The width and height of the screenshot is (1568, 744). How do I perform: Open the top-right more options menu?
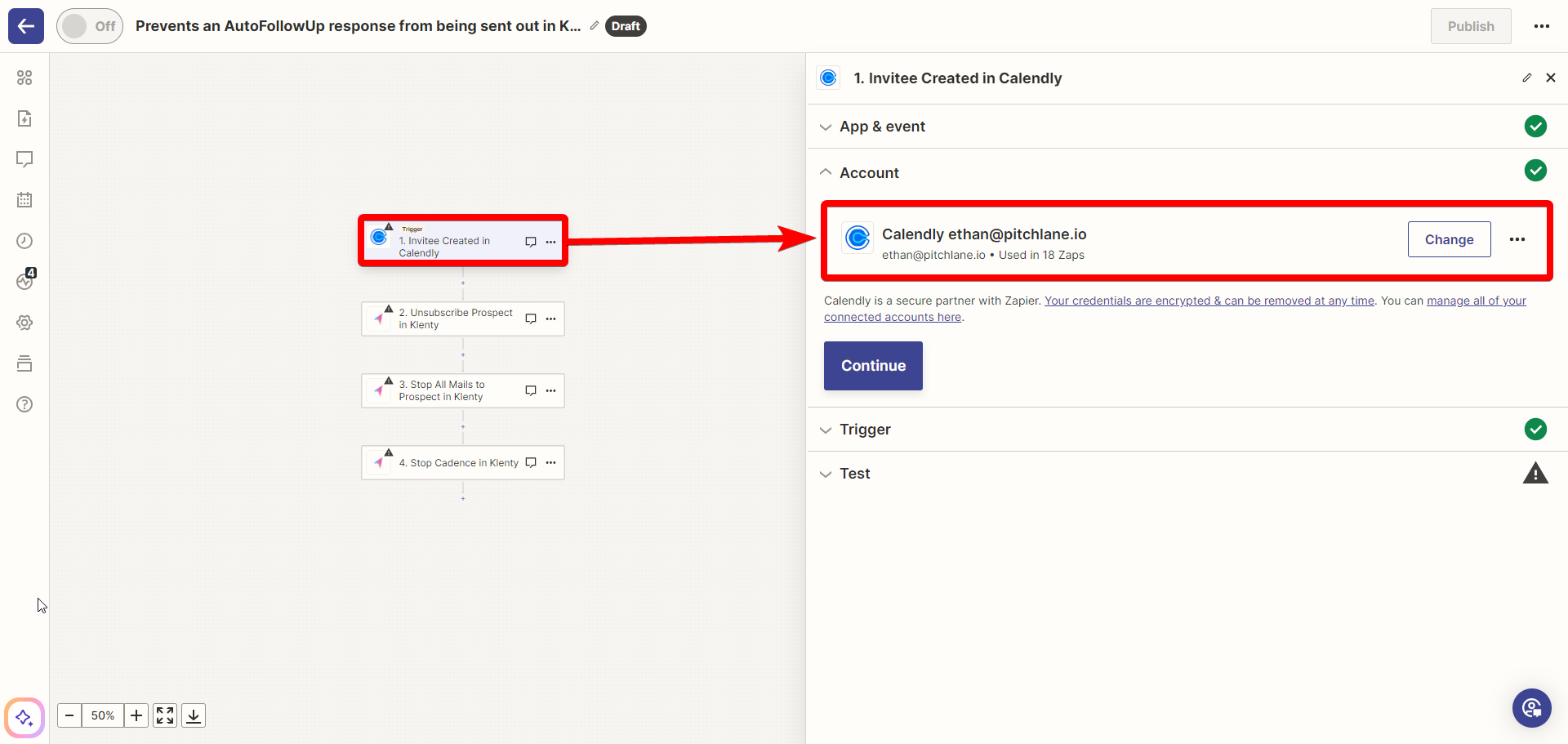coord(1542,26)
